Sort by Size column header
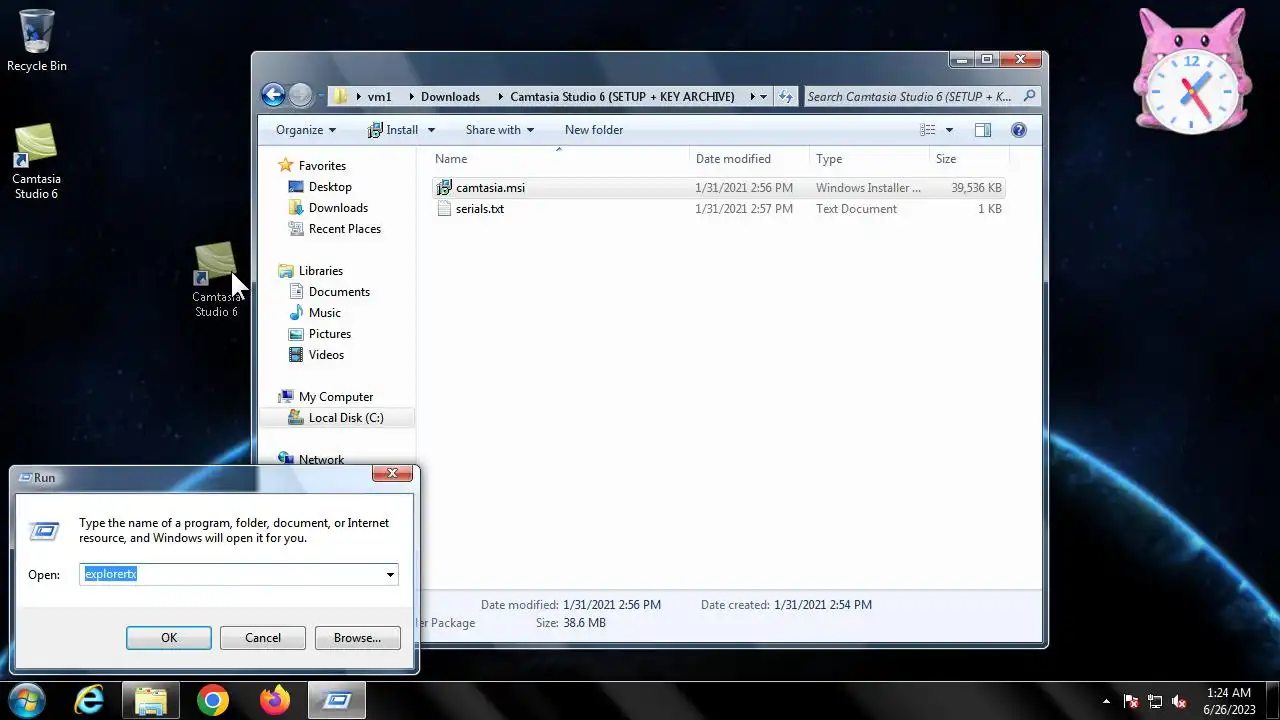1280x720 pixels. (968, 159)
